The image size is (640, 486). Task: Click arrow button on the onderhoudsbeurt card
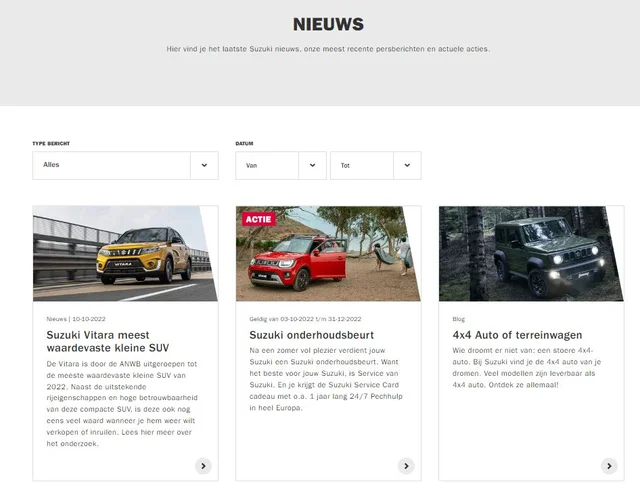click(406, 466)
